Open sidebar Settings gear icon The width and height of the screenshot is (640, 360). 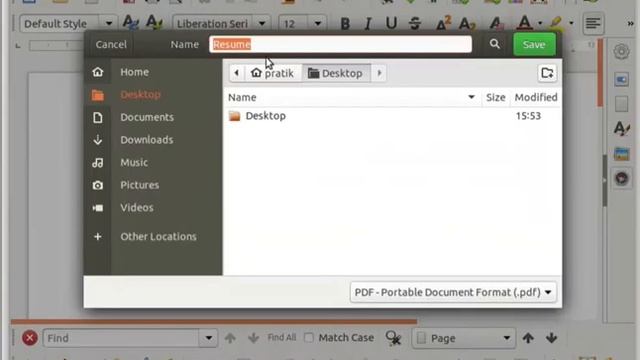[x=621, y=52]
